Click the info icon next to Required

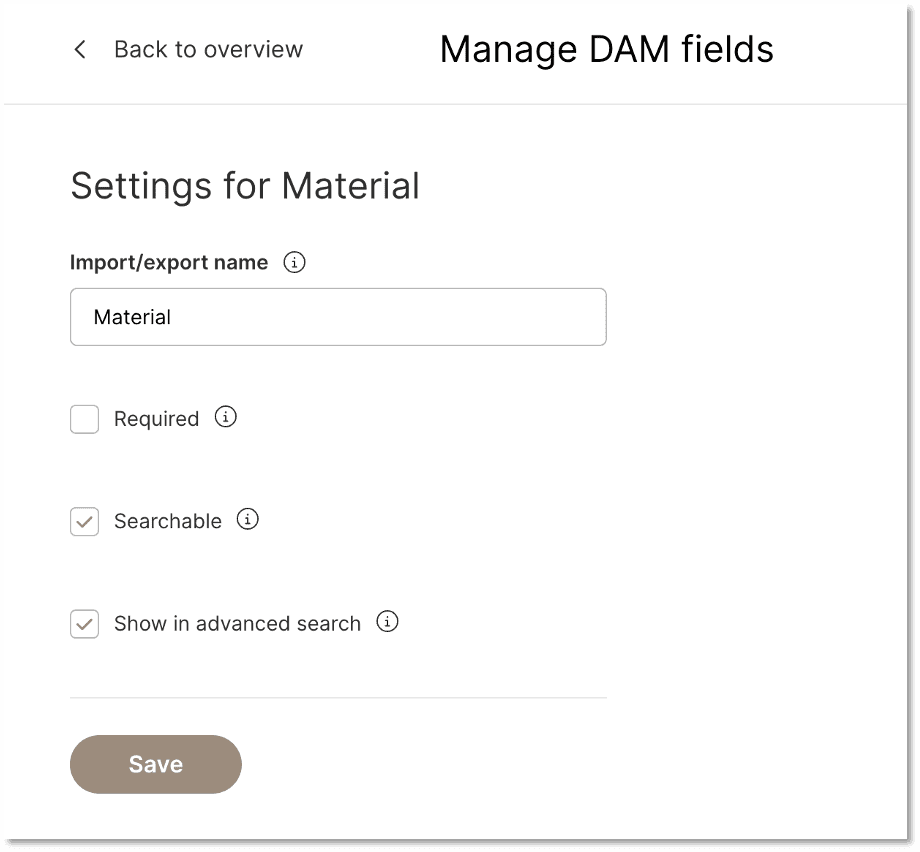(x=225, y=417)
